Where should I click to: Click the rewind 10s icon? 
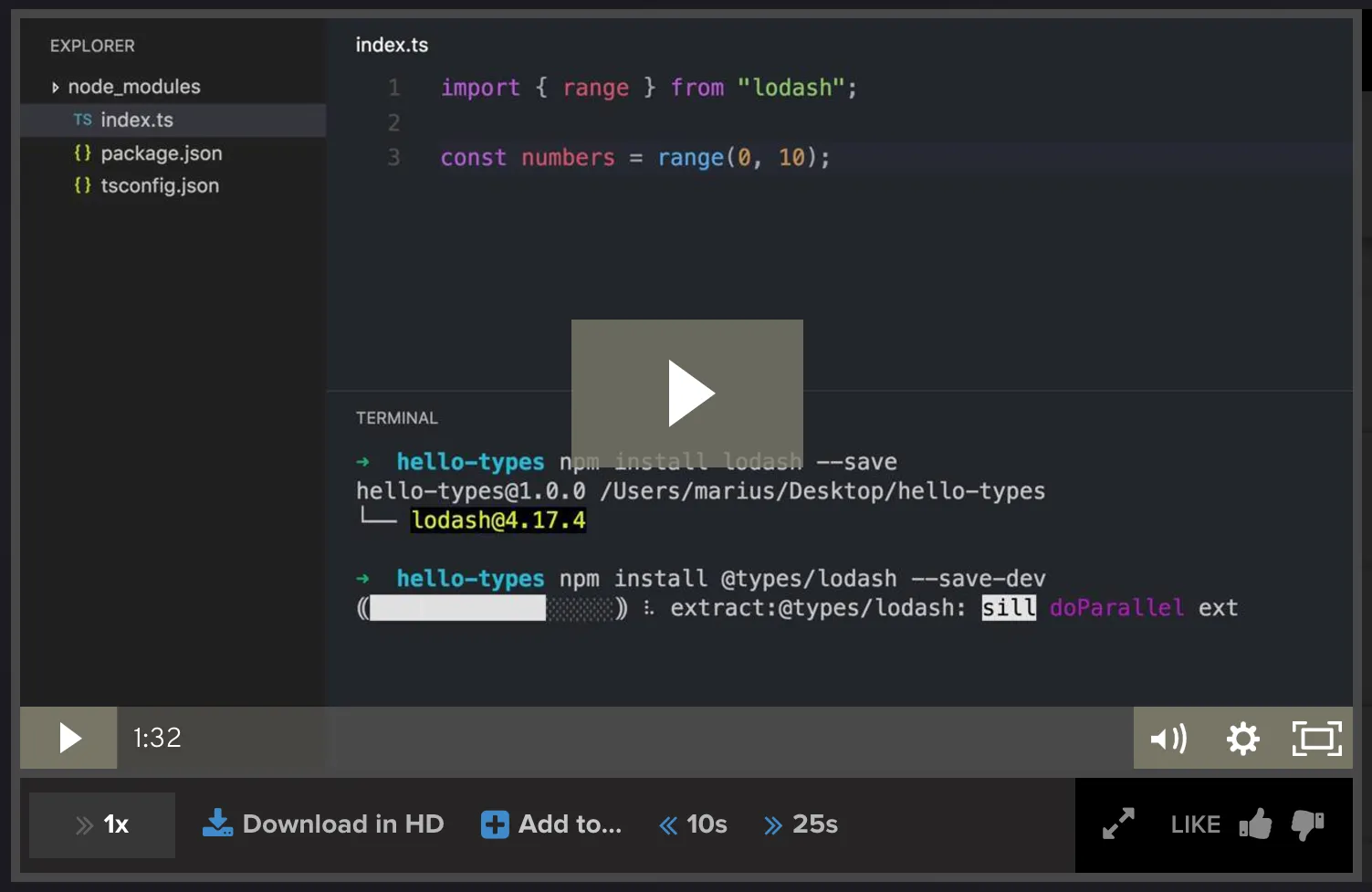coord(667,824)
